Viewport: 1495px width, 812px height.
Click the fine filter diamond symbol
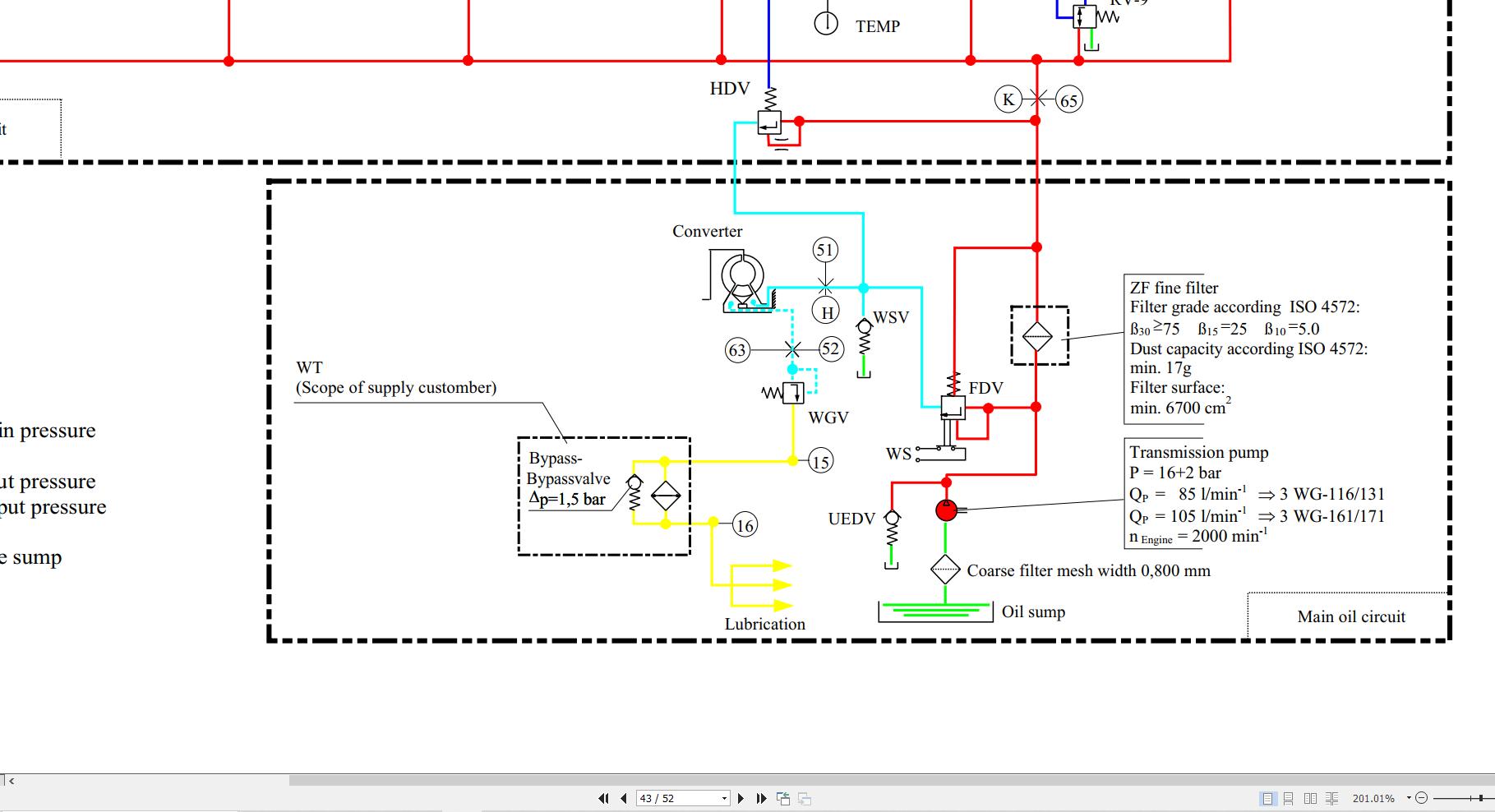[x=1037, y=336]
